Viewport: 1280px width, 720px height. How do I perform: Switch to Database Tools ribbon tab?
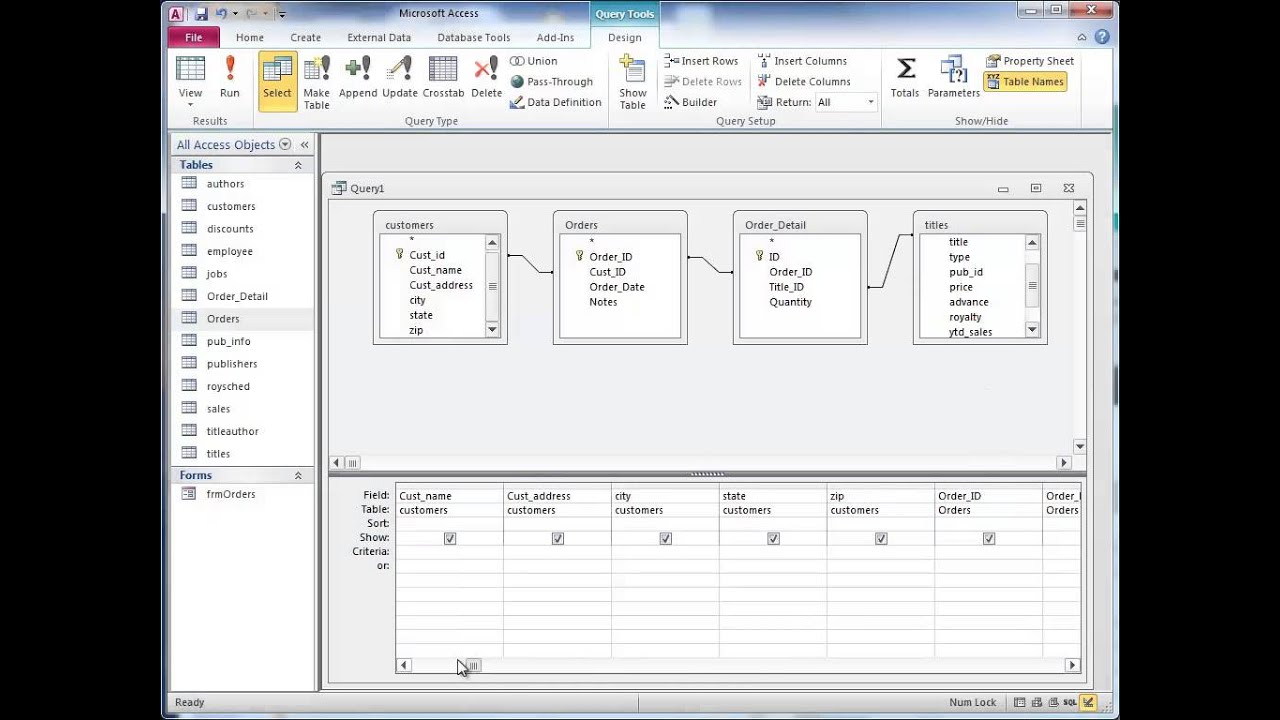click(x=474, y=37)
